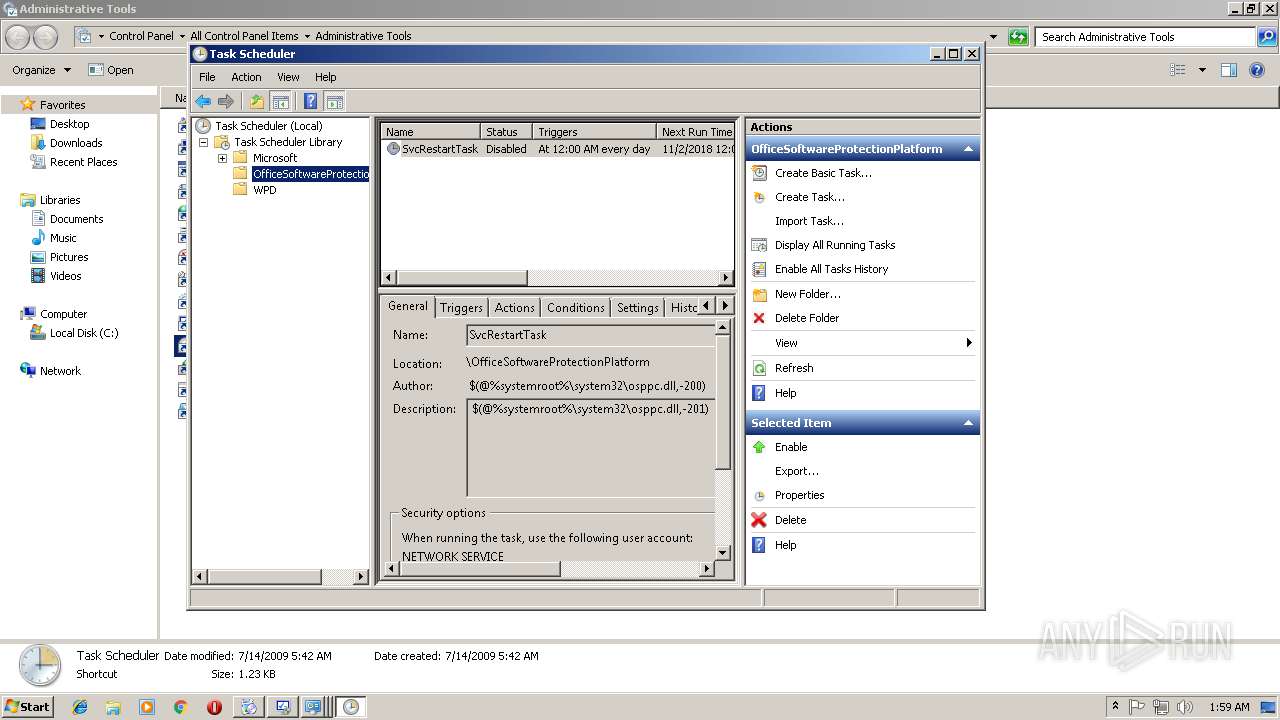Viewport: 1280px width, 720px height.
Task: Select the General tab
Action: (x=408, y=306)
